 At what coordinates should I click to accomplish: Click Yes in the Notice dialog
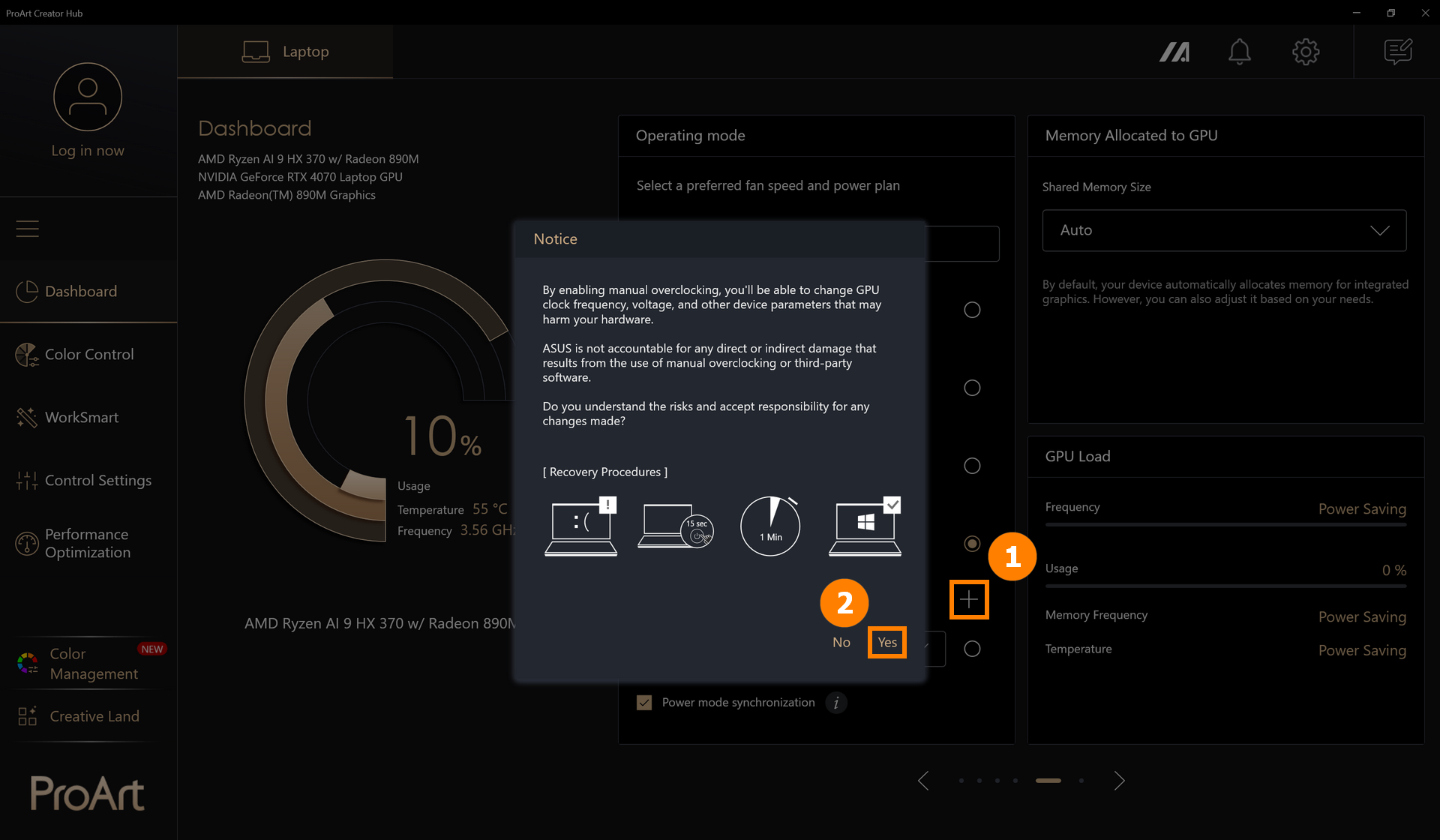click(887, 643)
